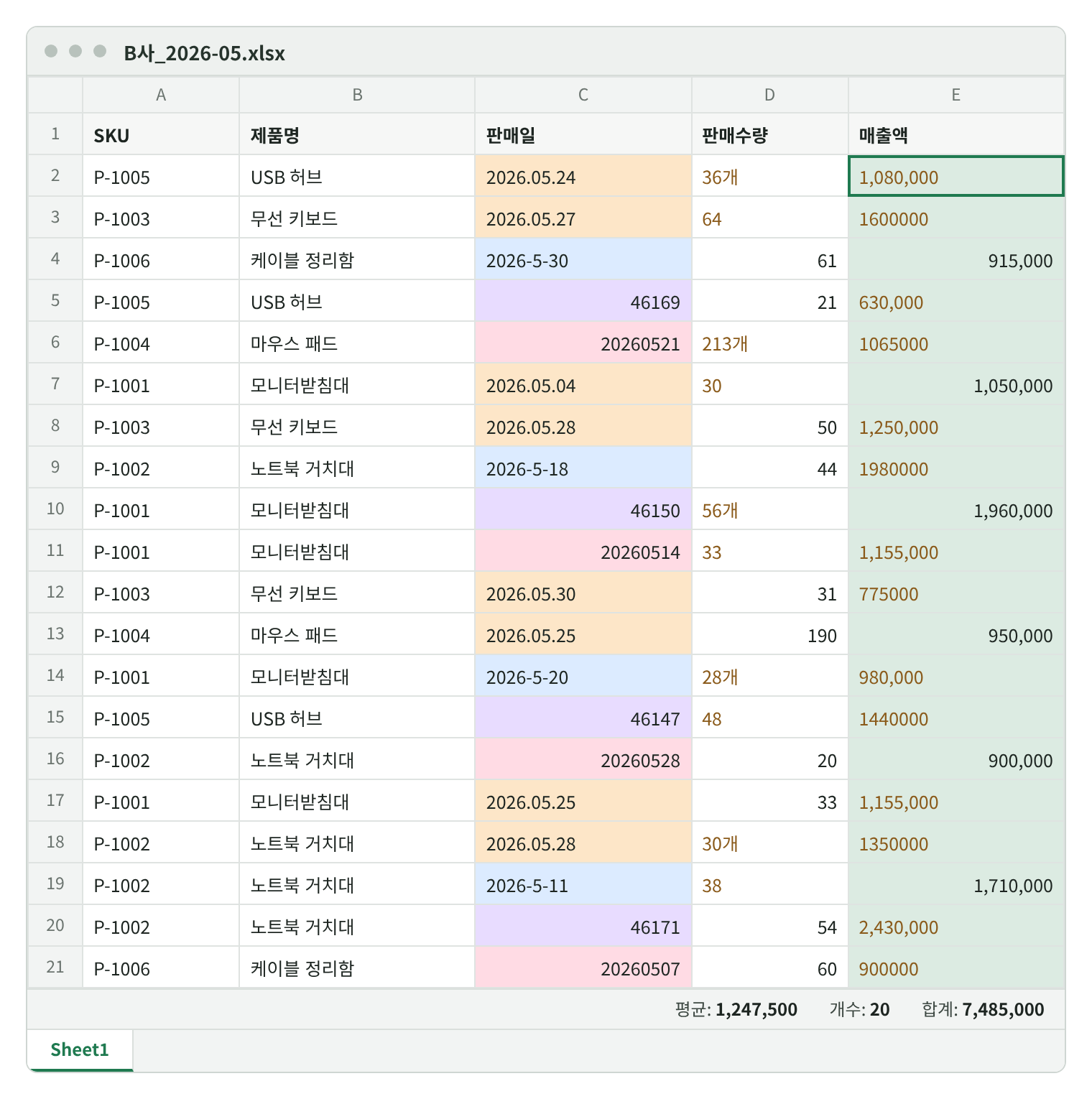Click the 평균: 1,247,500 status entry
1092x1099 pixels.
pyautogui.click(x=736, y=1009)
